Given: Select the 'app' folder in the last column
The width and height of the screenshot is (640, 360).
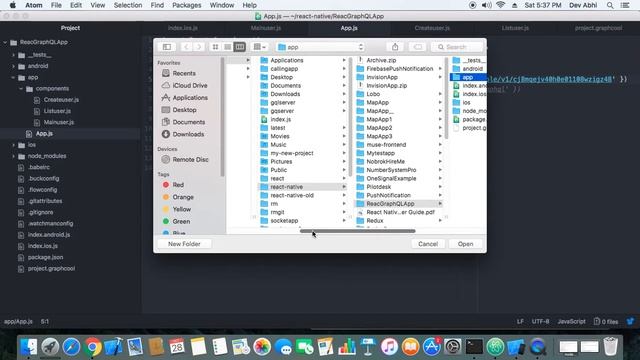Looking at the screenshot, I should [x=469, y=77].
